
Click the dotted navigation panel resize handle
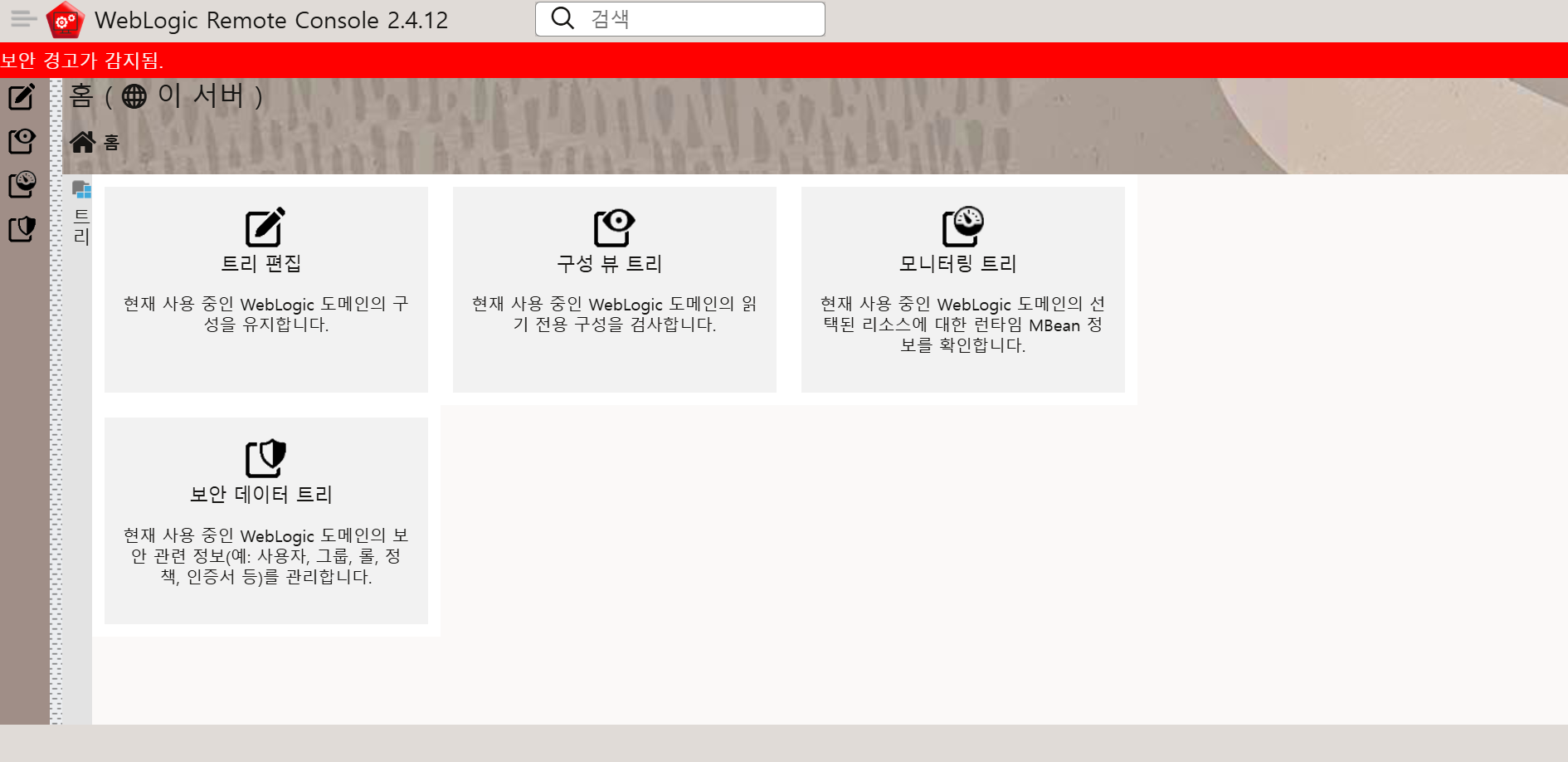click(56, 401)
